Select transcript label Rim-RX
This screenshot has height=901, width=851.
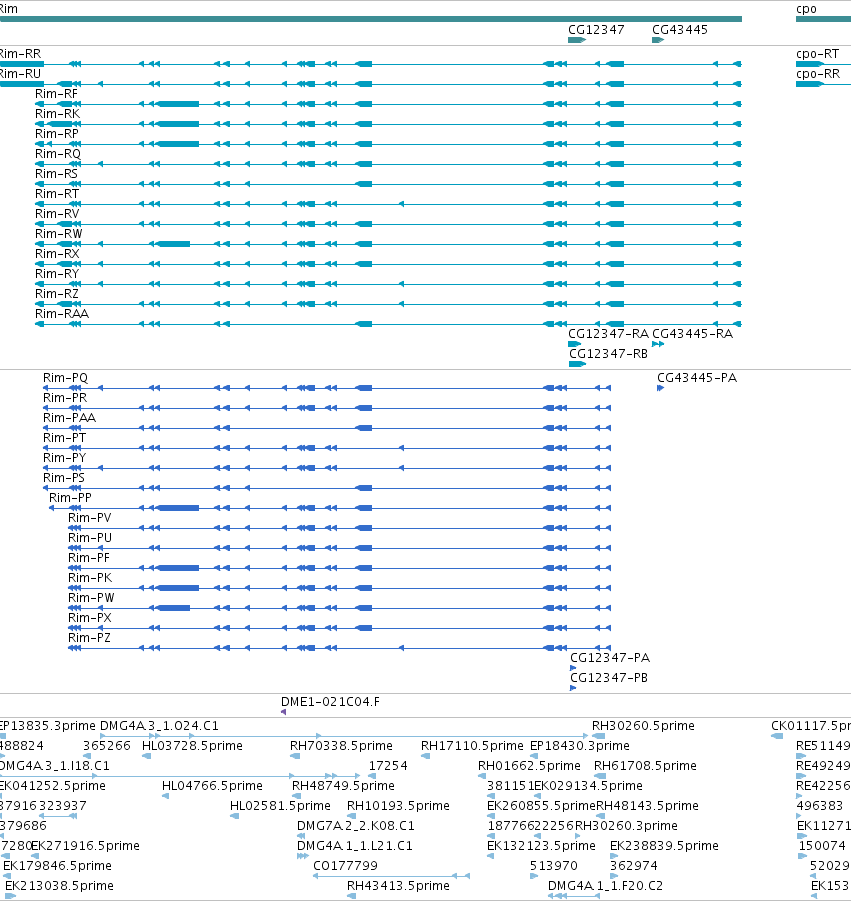click(x=57, y=254)
